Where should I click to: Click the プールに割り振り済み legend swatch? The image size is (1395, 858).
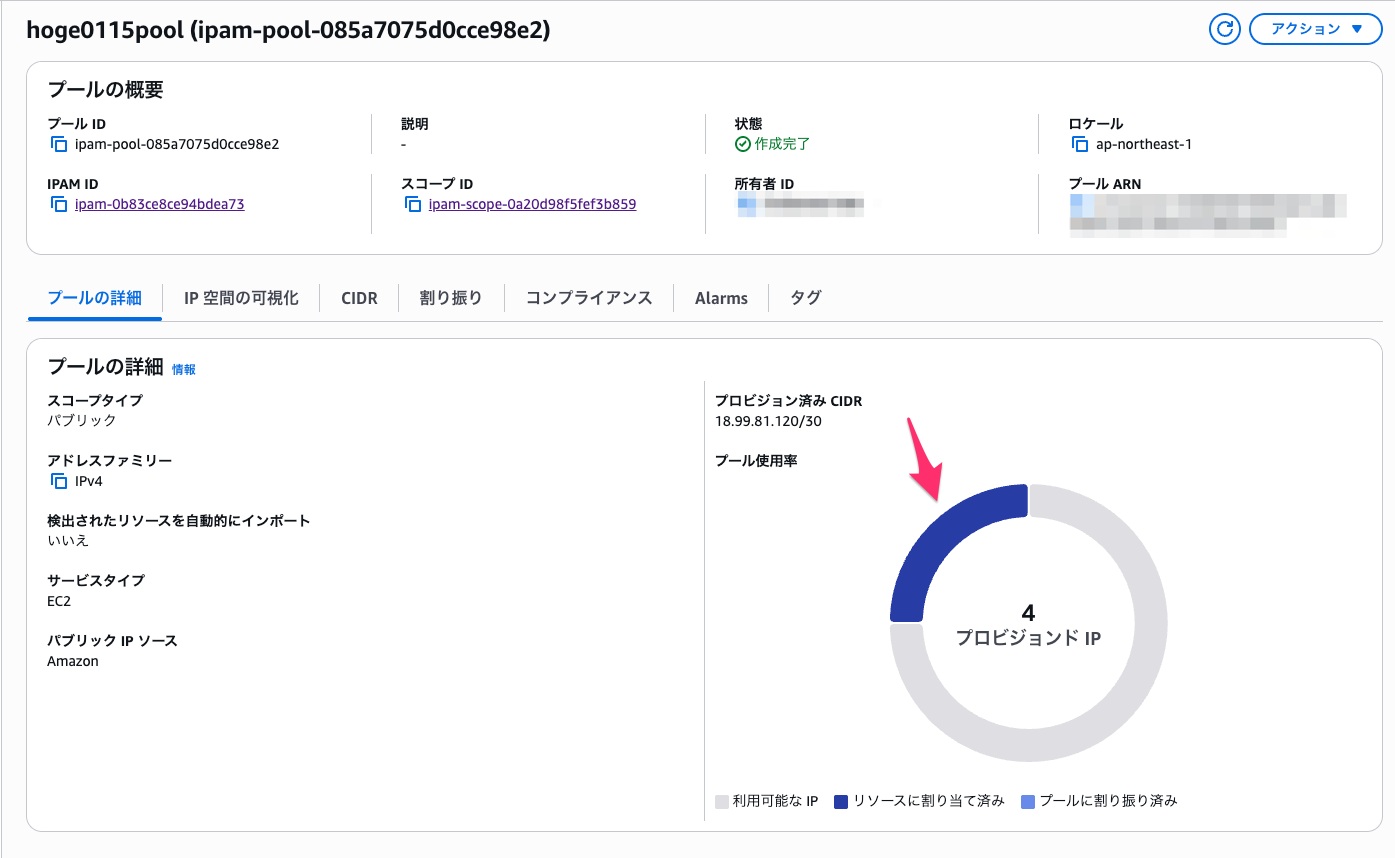[x=1028, y=801]
